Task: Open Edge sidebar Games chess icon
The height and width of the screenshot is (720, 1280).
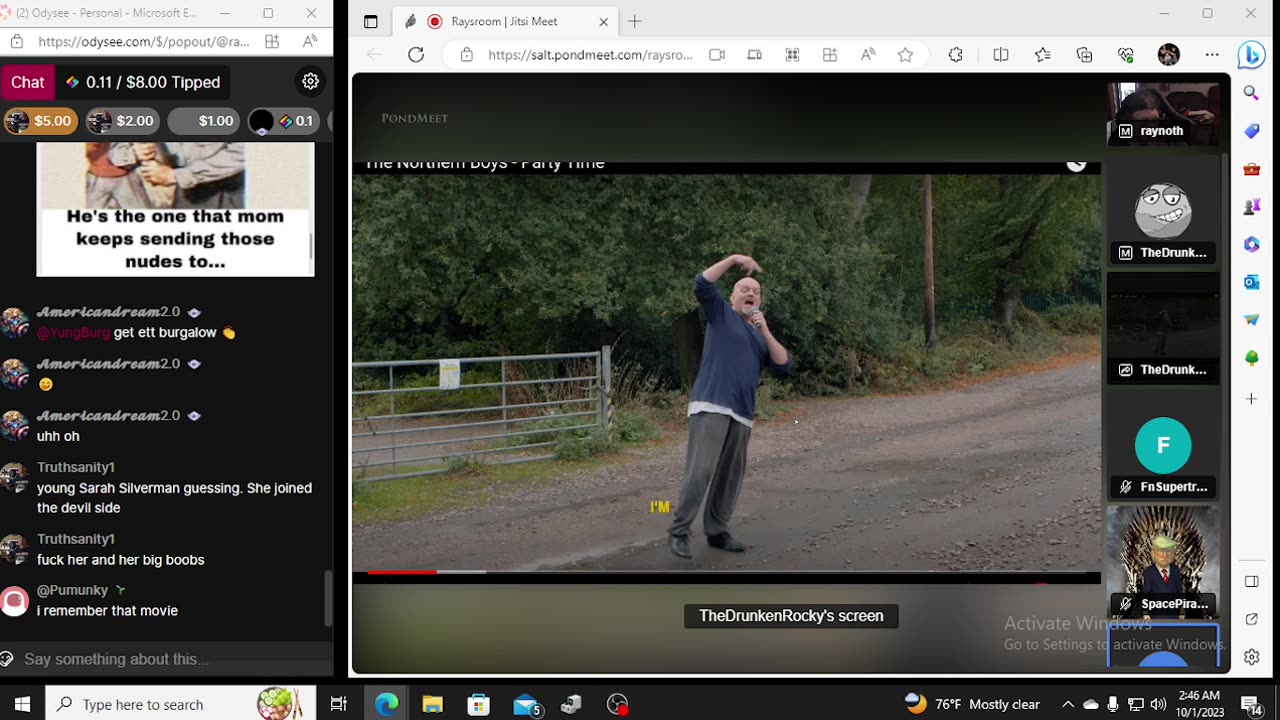Action: click(x=1251, y=207)
